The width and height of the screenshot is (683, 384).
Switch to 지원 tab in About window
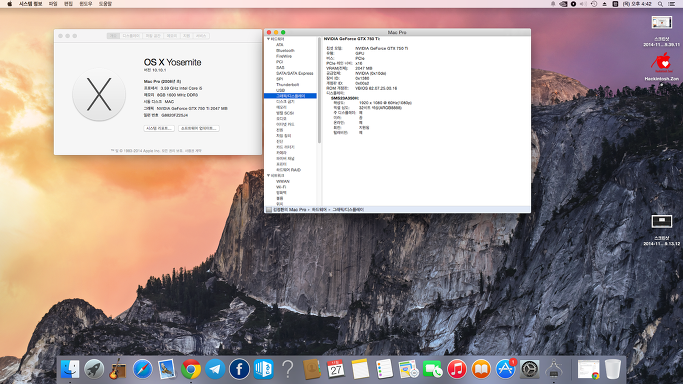pos(186,36)
